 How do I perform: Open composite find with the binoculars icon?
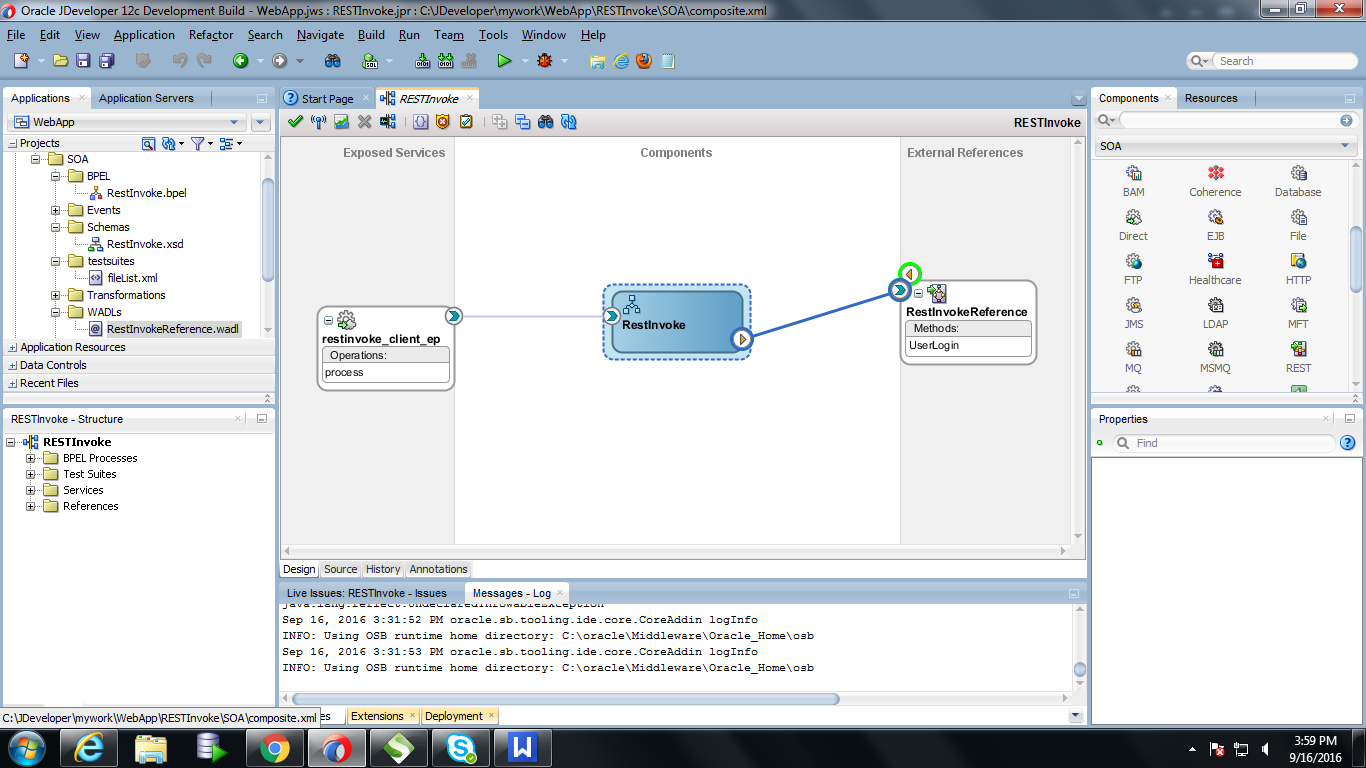pos(545,121)
